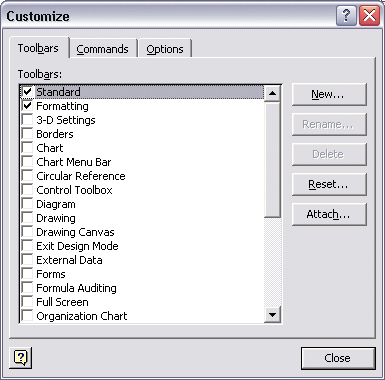Check the Organization Chart checkbox
385x380 pixels.
tap(27, 315)
